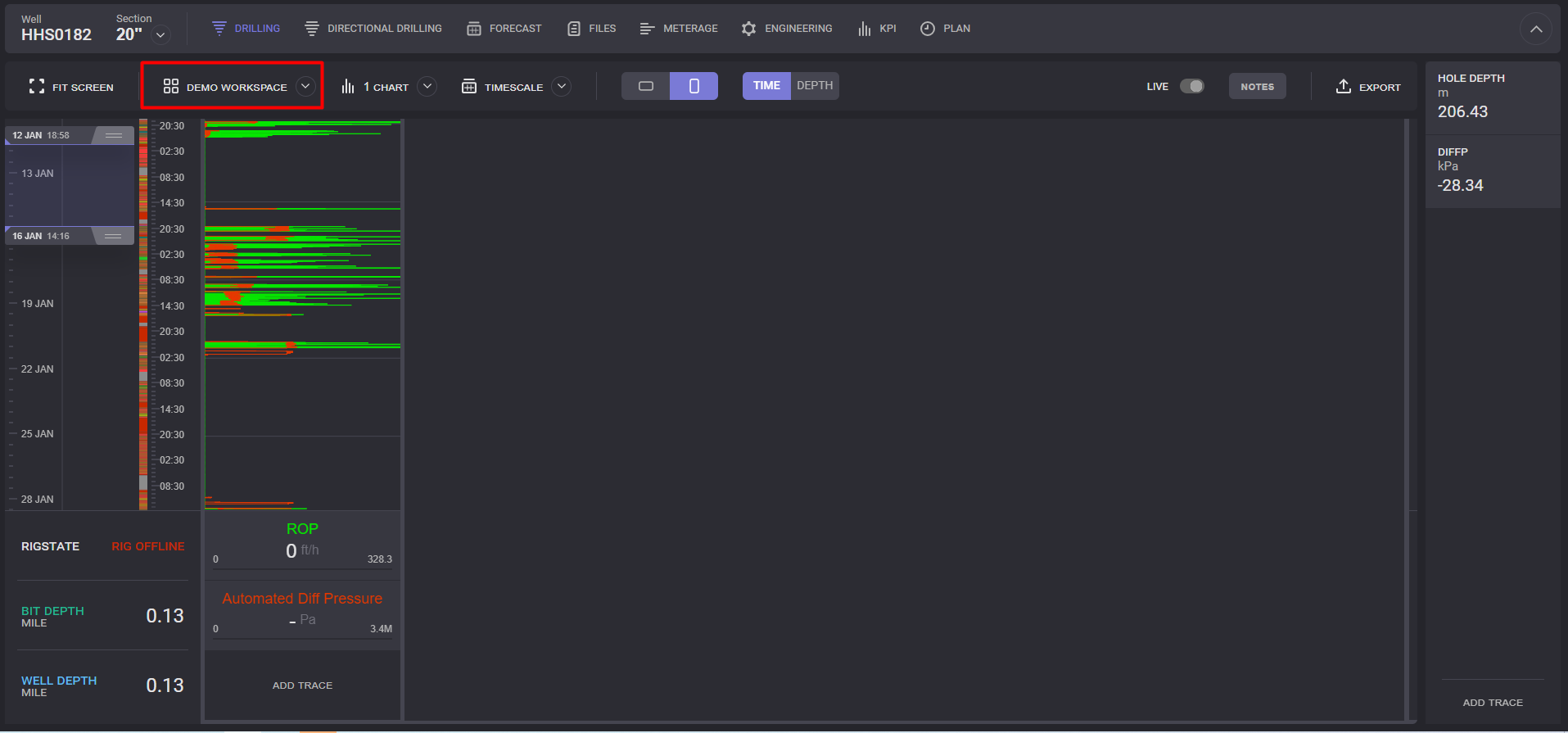Open the Directional Drilling tab
1568x733 pixels.
pos(373,29)
